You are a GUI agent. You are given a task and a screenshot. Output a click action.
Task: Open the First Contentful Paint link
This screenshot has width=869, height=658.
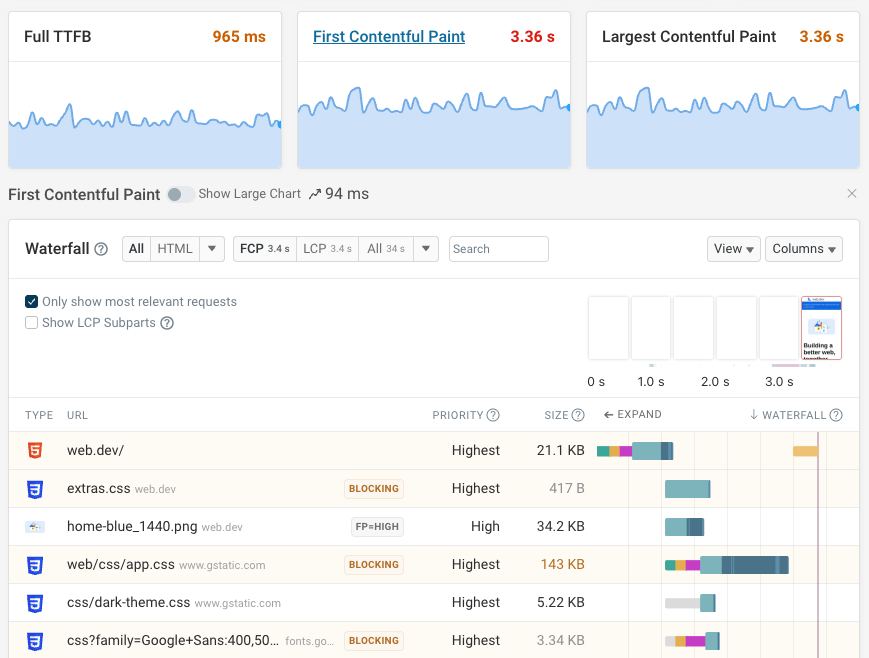point(389,37)
